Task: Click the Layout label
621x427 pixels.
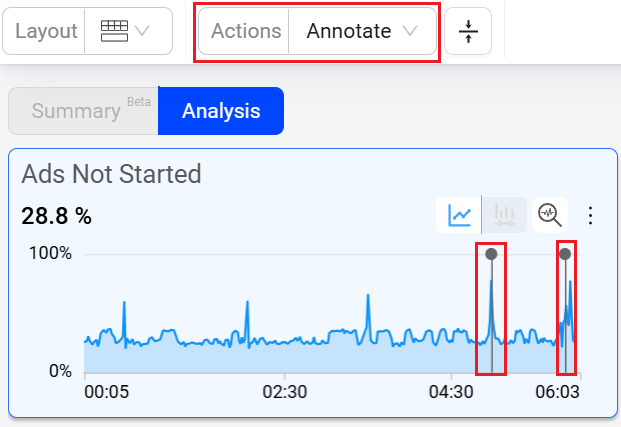Action: [x=46, y=31]
